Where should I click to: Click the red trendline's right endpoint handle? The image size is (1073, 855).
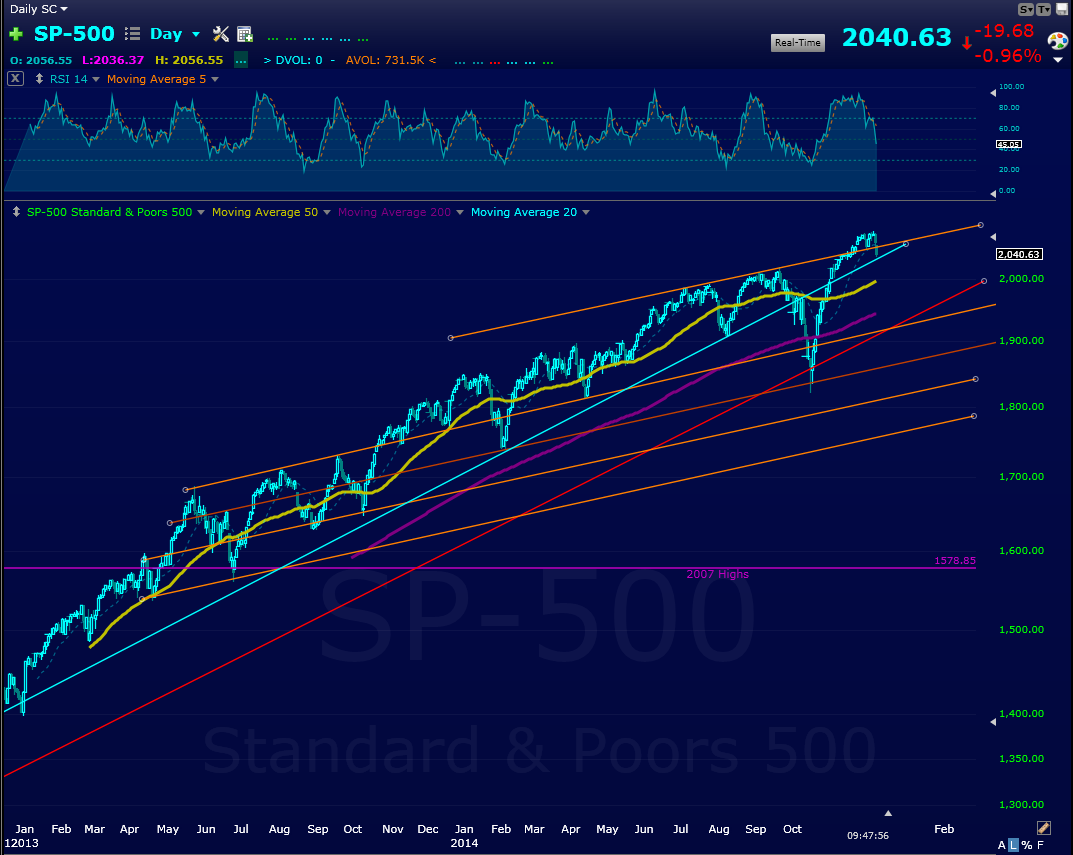pyautogui.click(x=984, y=281)
